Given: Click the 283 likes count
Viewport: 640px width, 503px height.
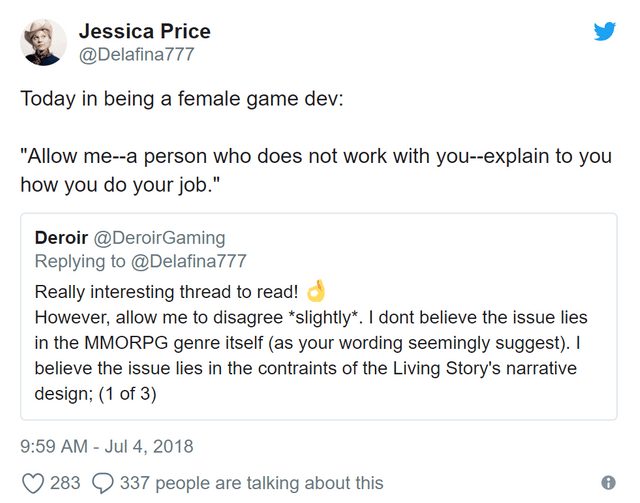Looking at the screenshot, I should coord(65,483).
